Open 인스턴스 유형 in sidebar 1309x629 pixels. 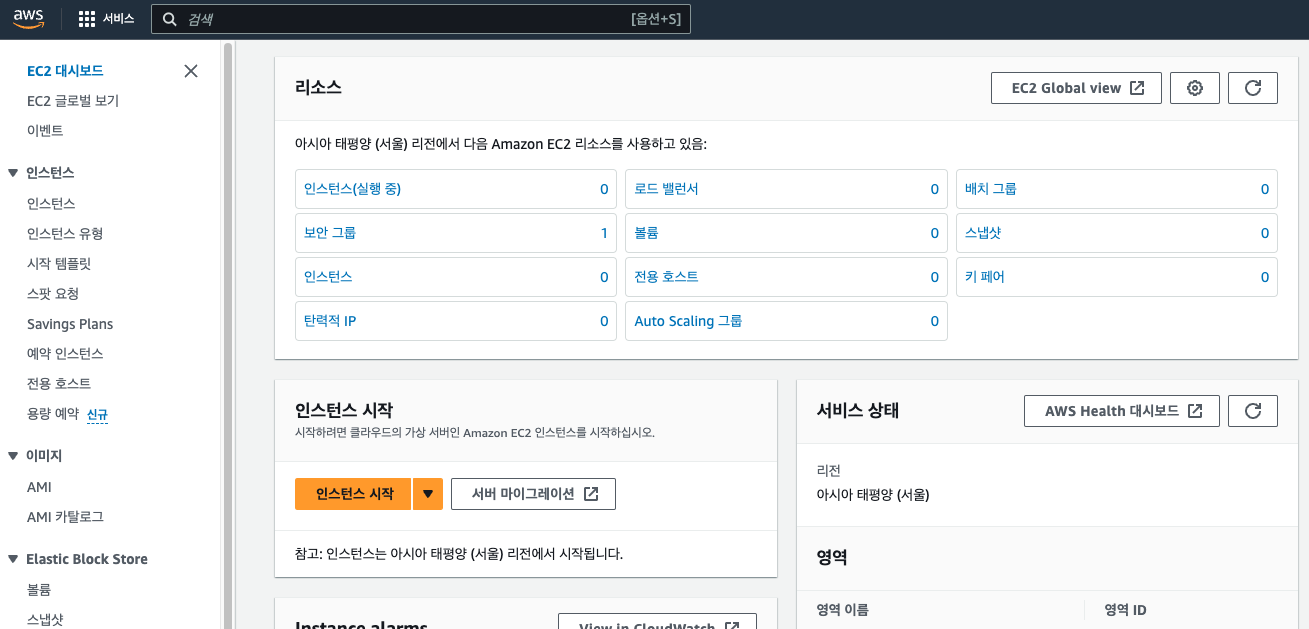[x=65, y=233]
